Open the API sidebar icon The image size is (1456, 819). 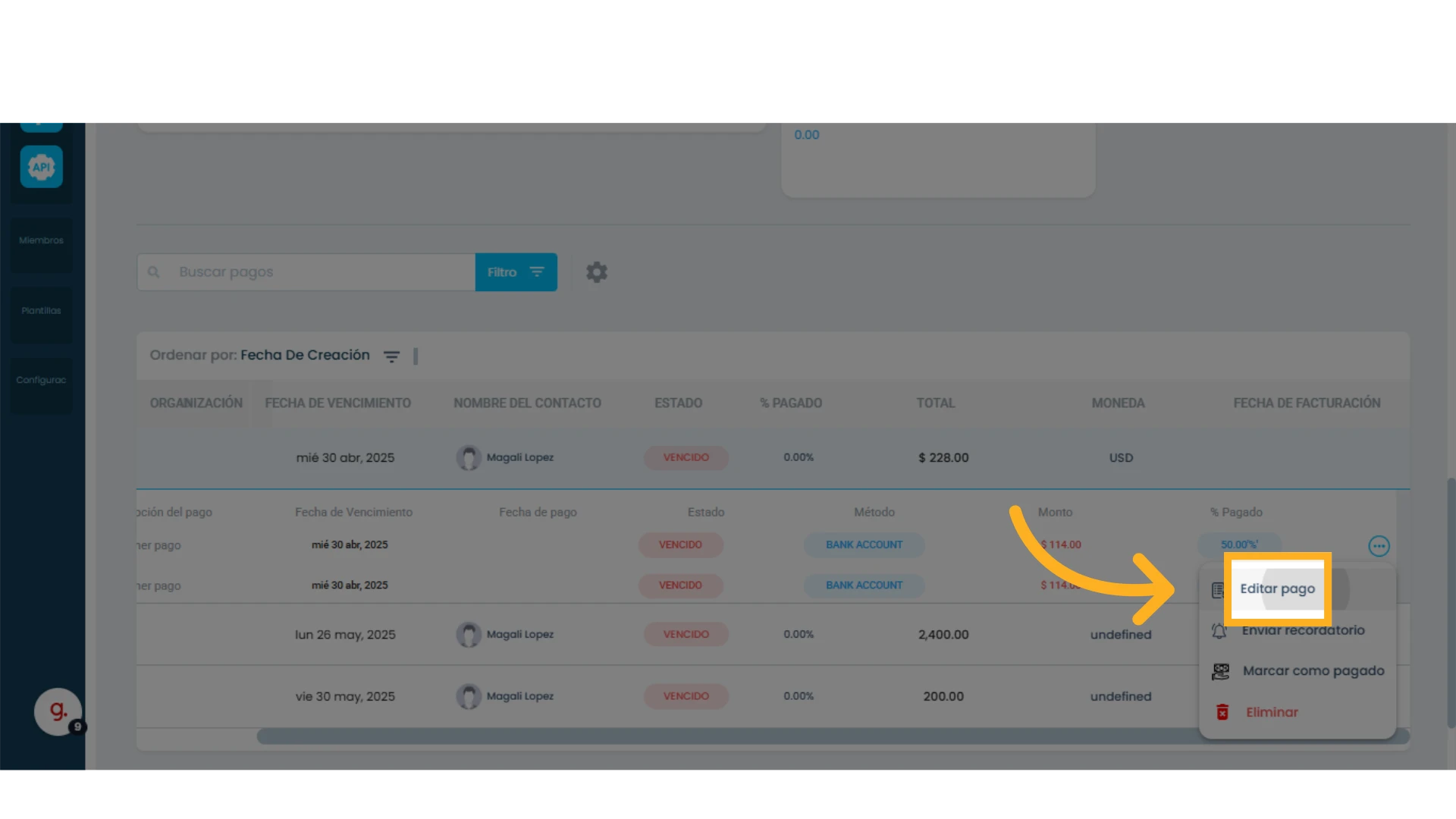pos(42,167)
